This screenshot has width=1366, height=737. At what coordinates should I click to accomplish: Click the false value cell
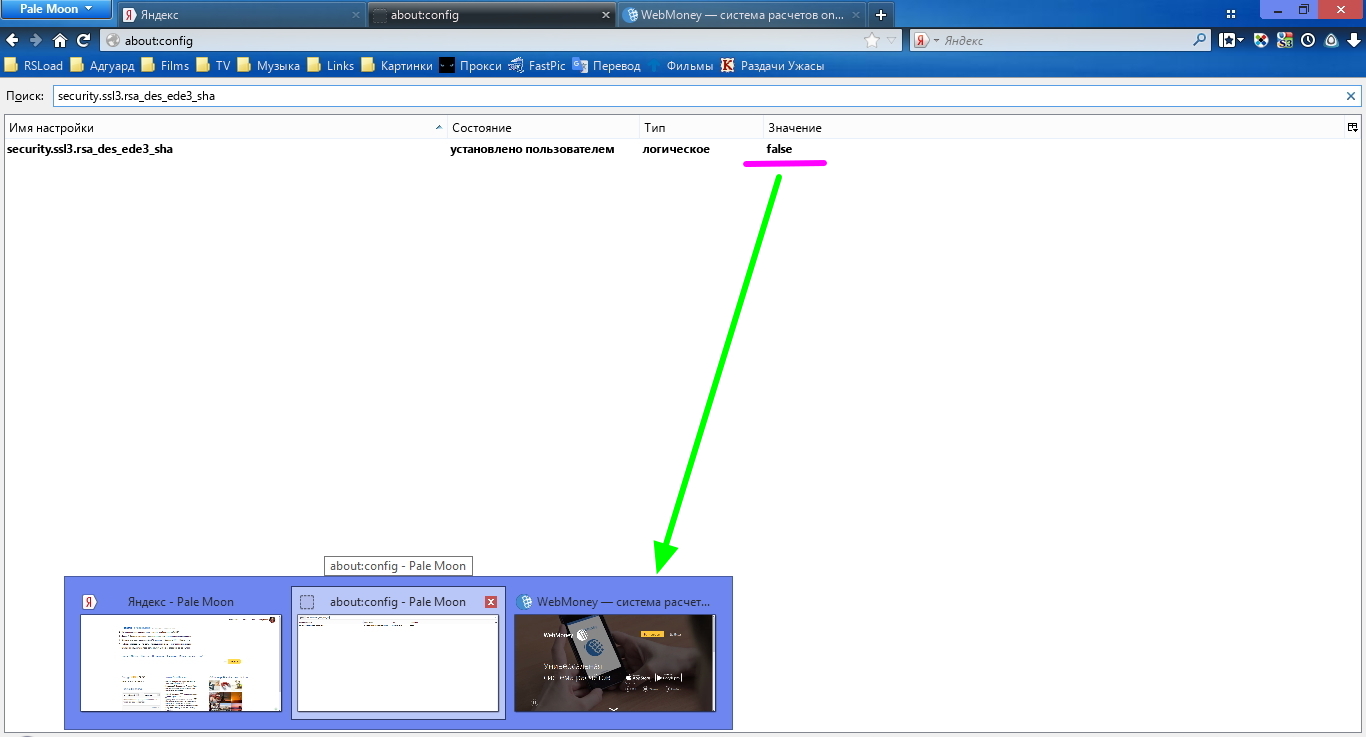tap(779, 149)
